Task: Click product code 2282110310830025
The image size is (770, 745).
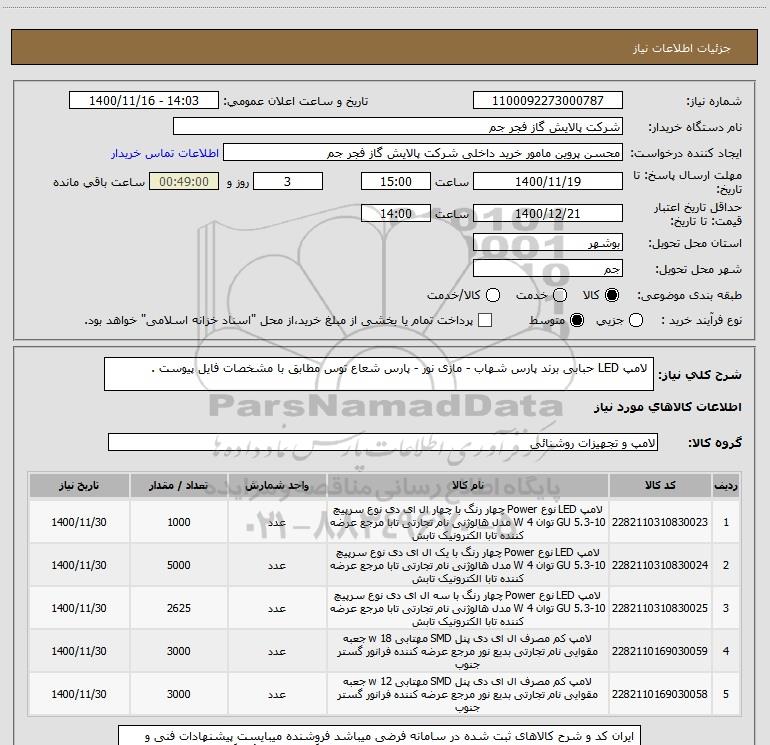Action: 660,608
